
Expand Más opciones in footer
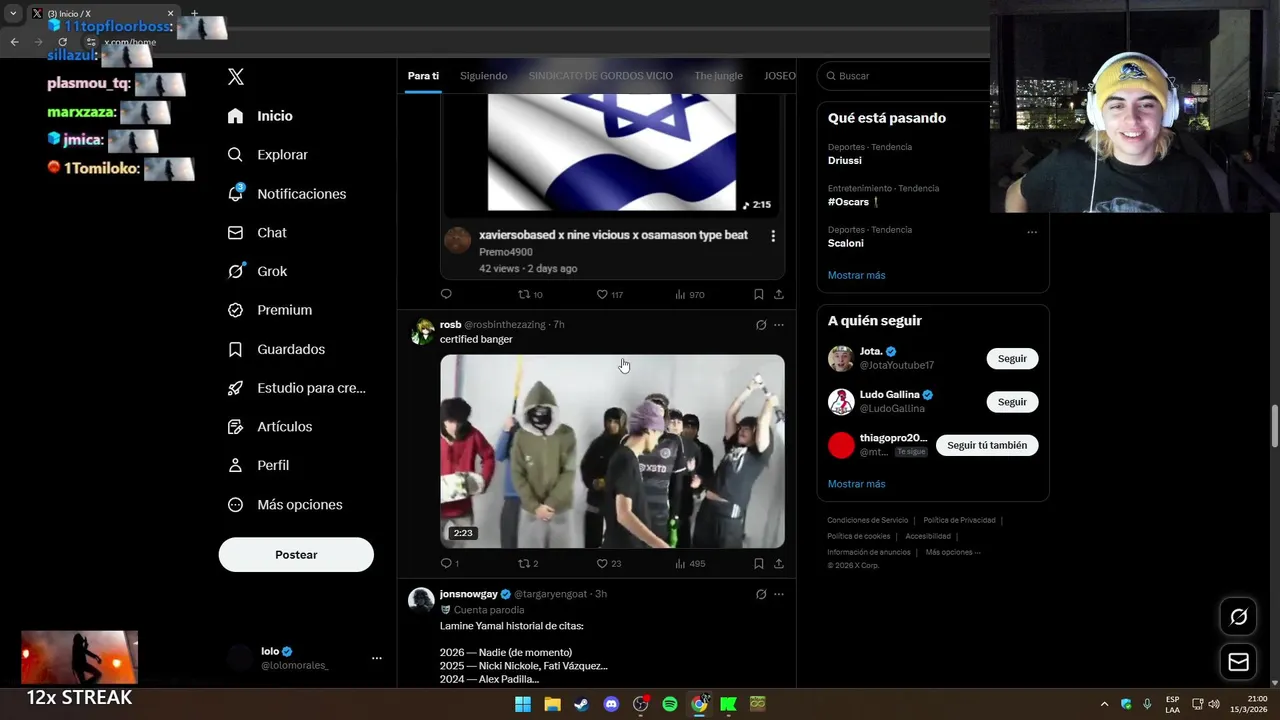tap(952, 552)
